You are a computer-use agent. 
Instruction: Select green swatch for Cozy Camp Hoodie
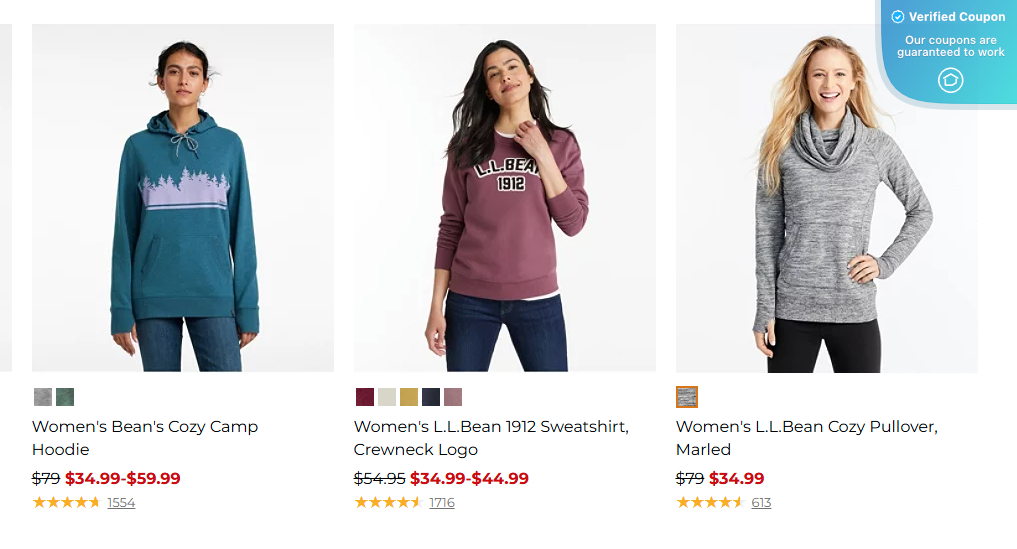point(65,397)
